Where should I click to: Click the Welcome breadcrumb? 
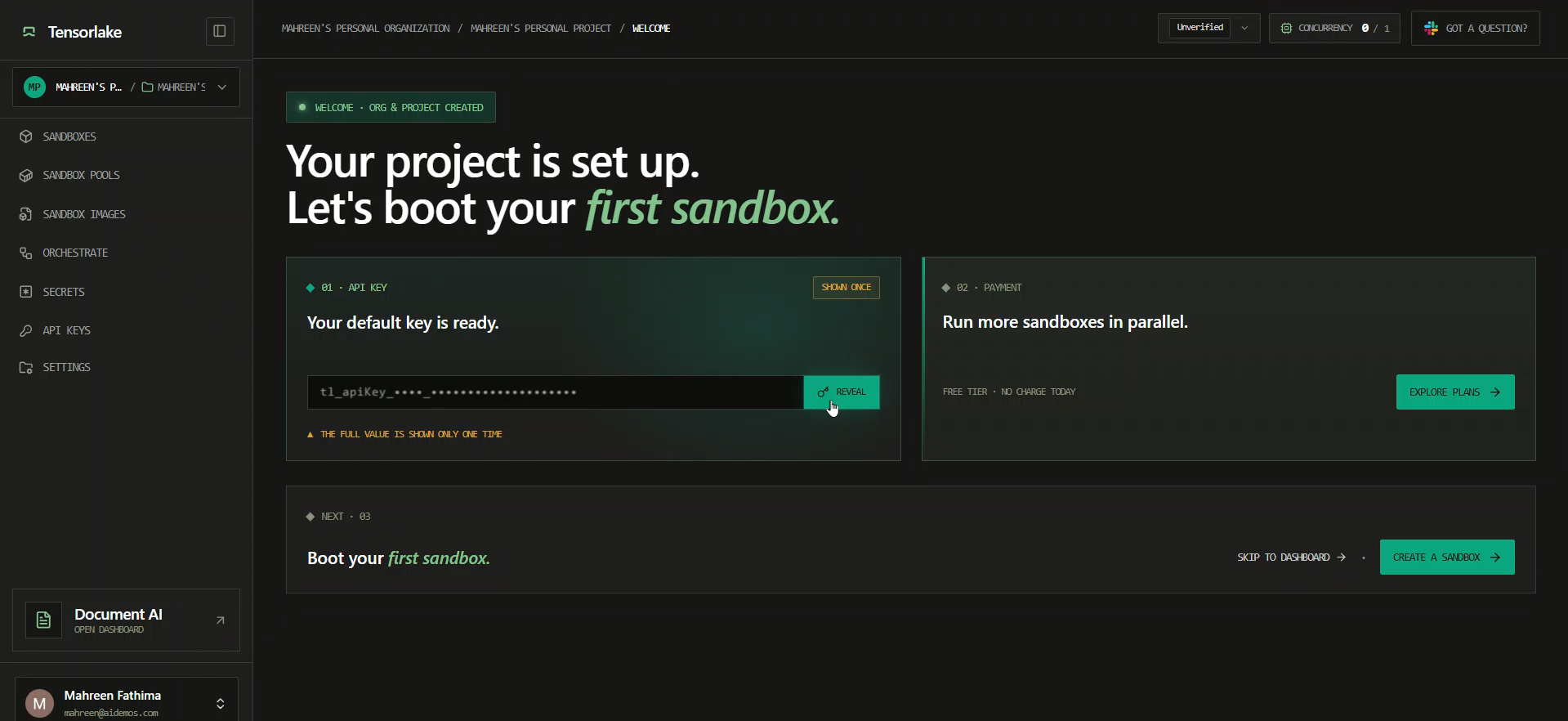[651, 29]
